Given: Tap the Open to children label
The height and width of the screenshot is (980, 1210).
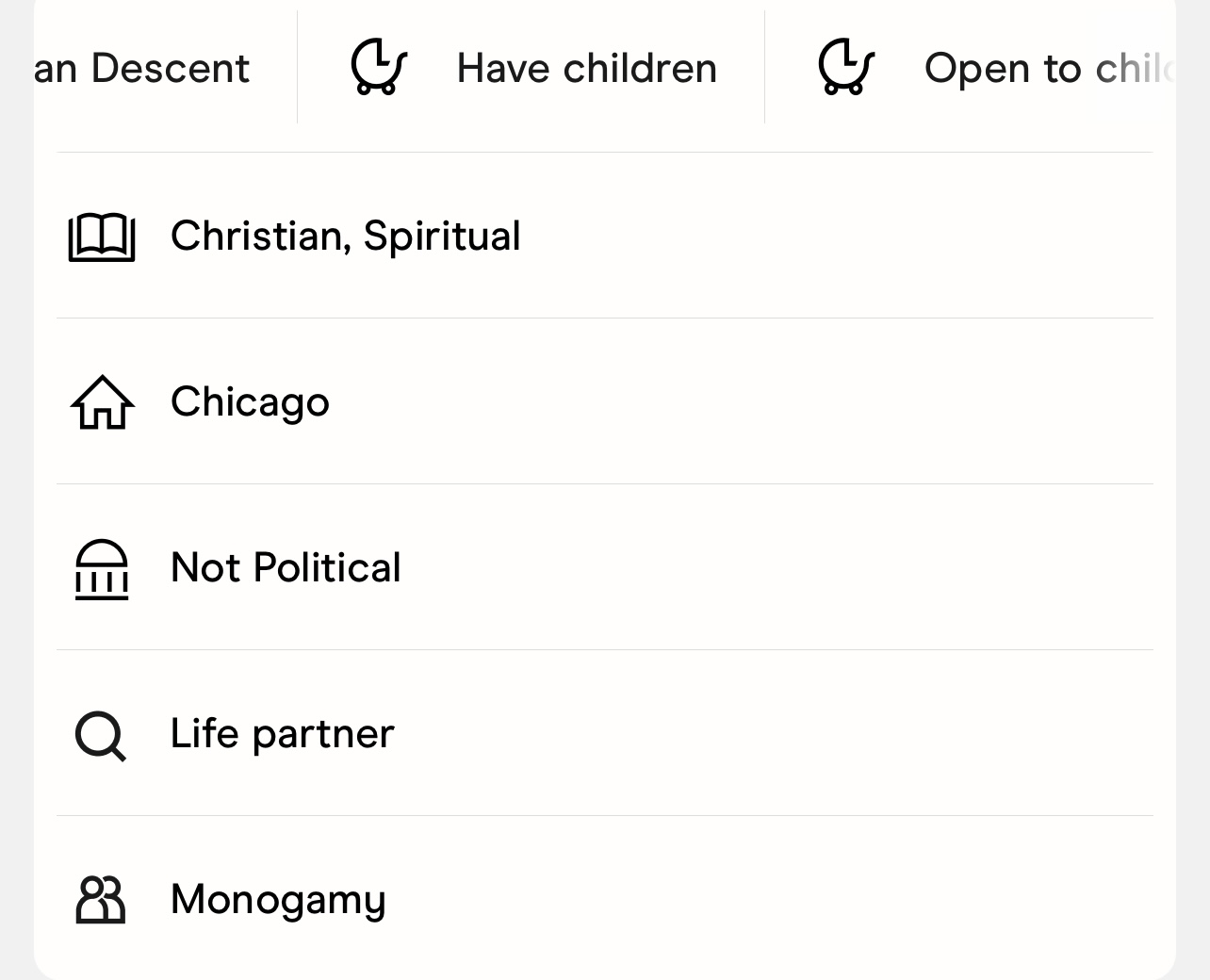Looking at the screenshot, I should (1048, 68).
